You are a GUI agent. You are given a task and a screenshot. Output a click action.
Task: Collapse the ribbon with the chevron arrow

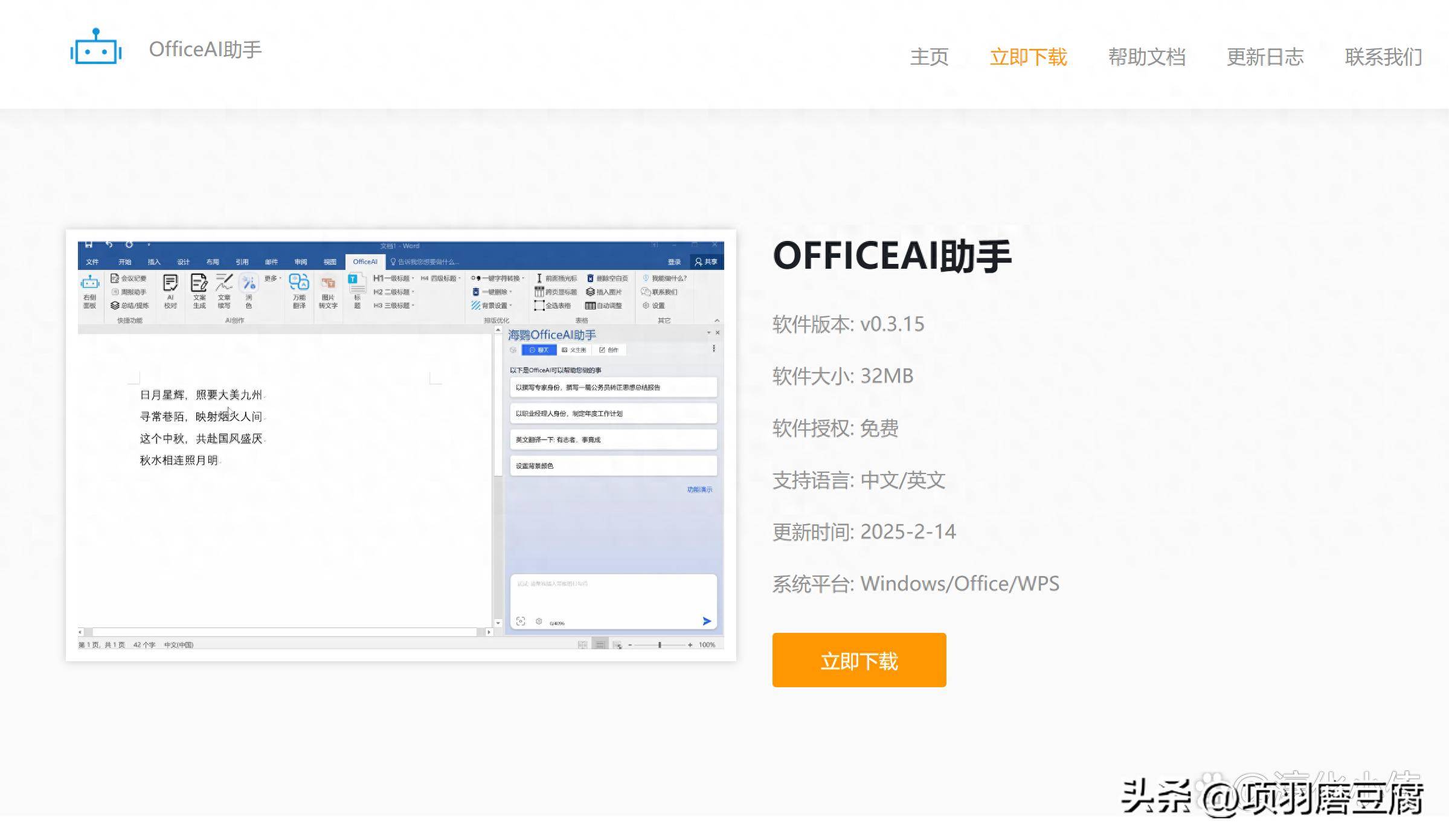click(x=717, y=321)
